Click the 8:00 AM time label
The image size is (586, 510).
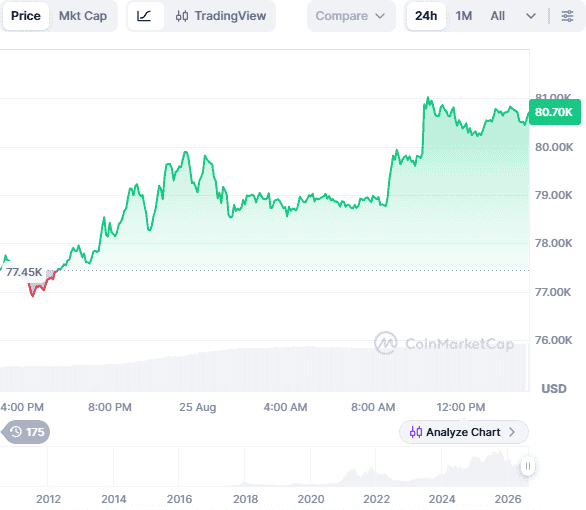pyautogui.click(x=373, y=407)
